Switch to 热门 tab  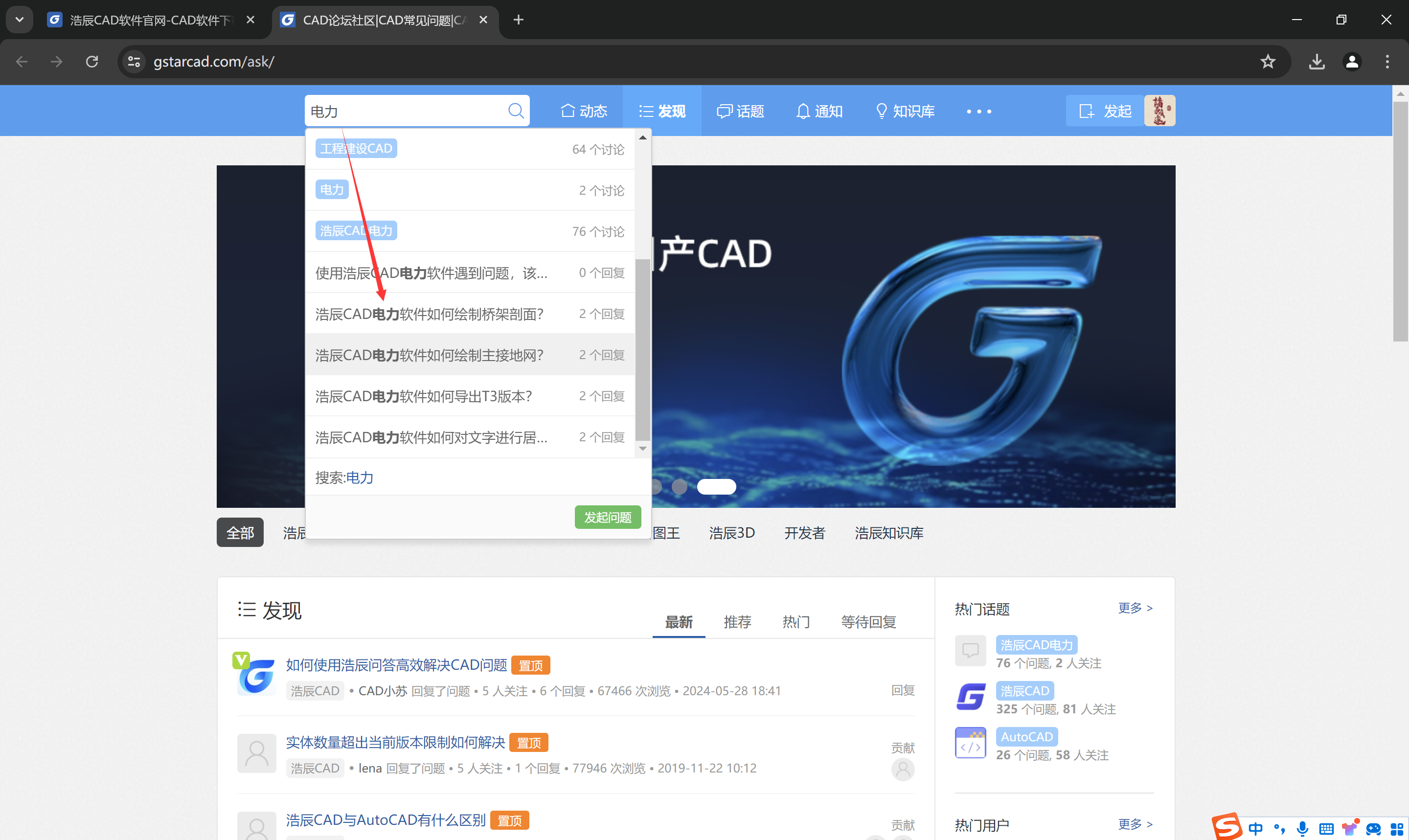point(795,622)
